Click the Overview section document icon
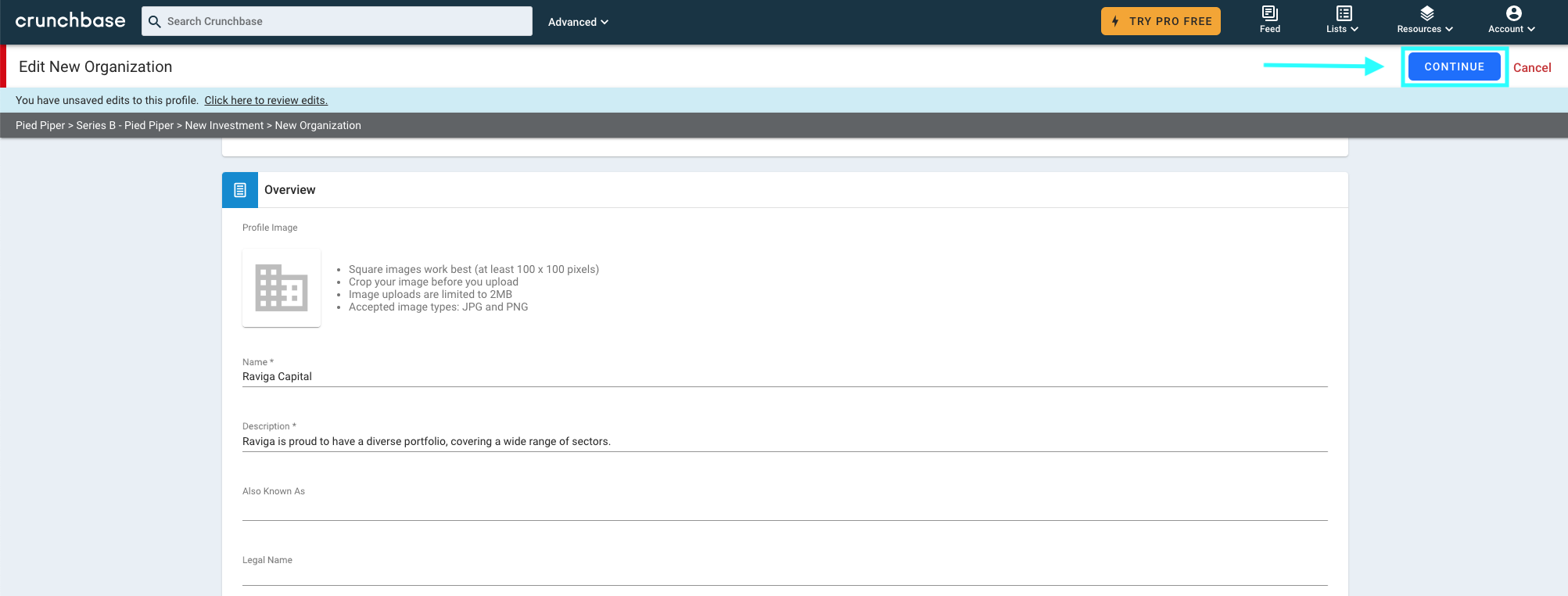Viewport: 1568px width, 596px height. click(x=240, y=190)
